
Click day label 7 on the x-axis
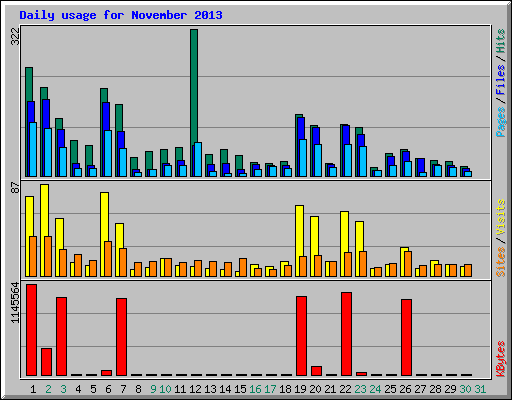(x=123, y=389)
